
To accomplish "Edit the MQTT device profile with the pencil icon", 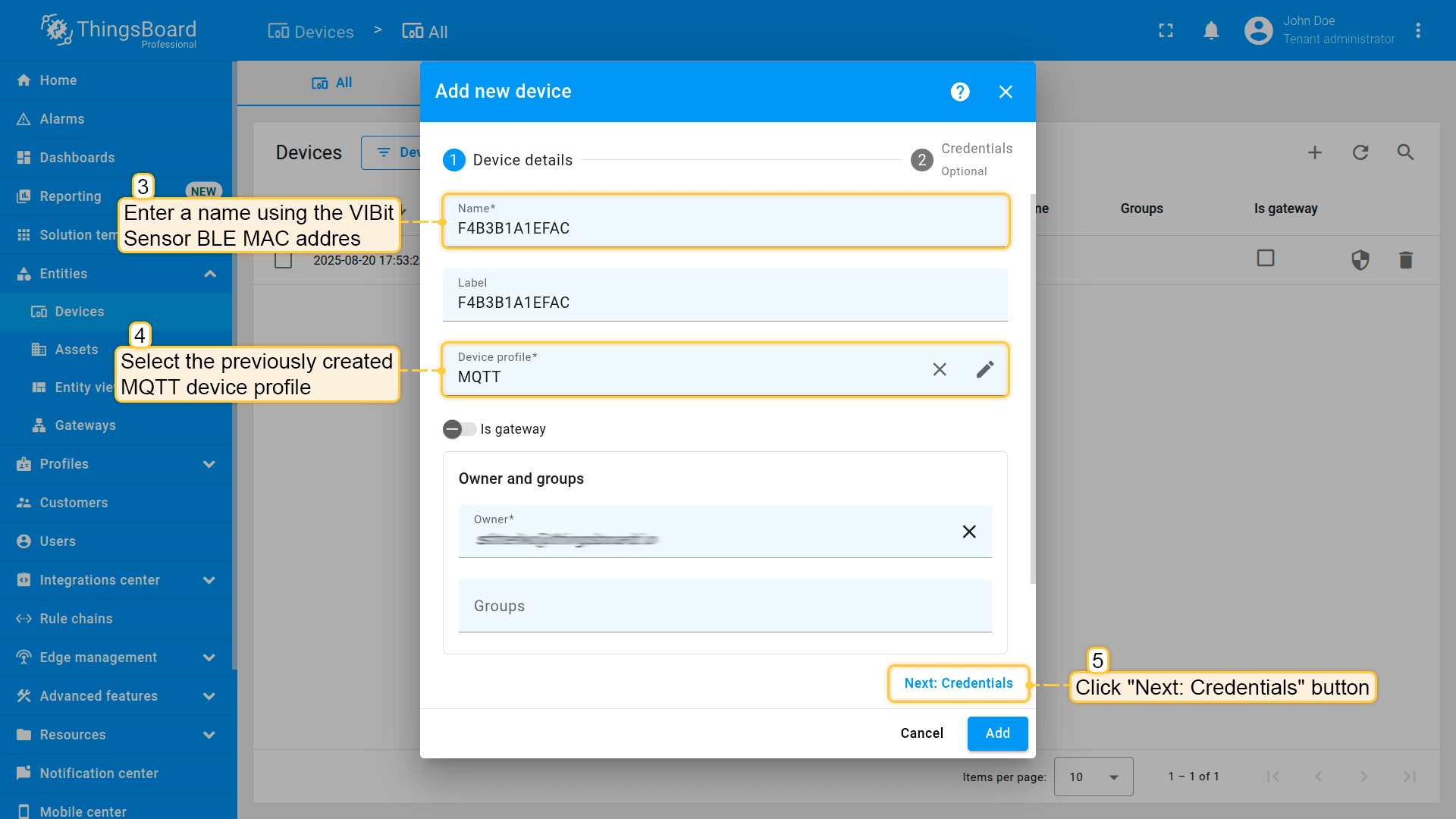I will point(984,369).
